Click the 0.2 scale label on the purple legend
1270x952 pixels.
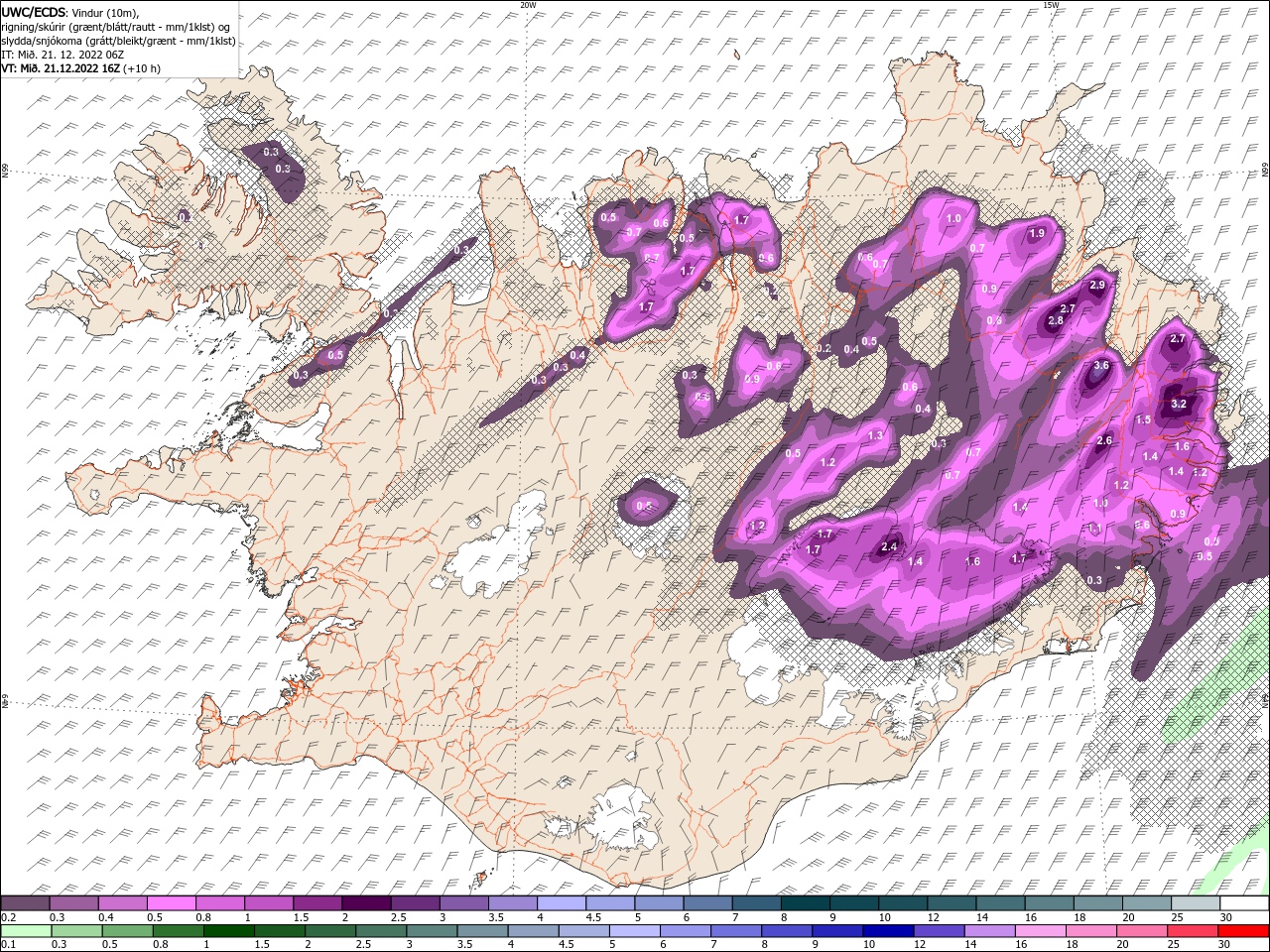click(8, 916)
